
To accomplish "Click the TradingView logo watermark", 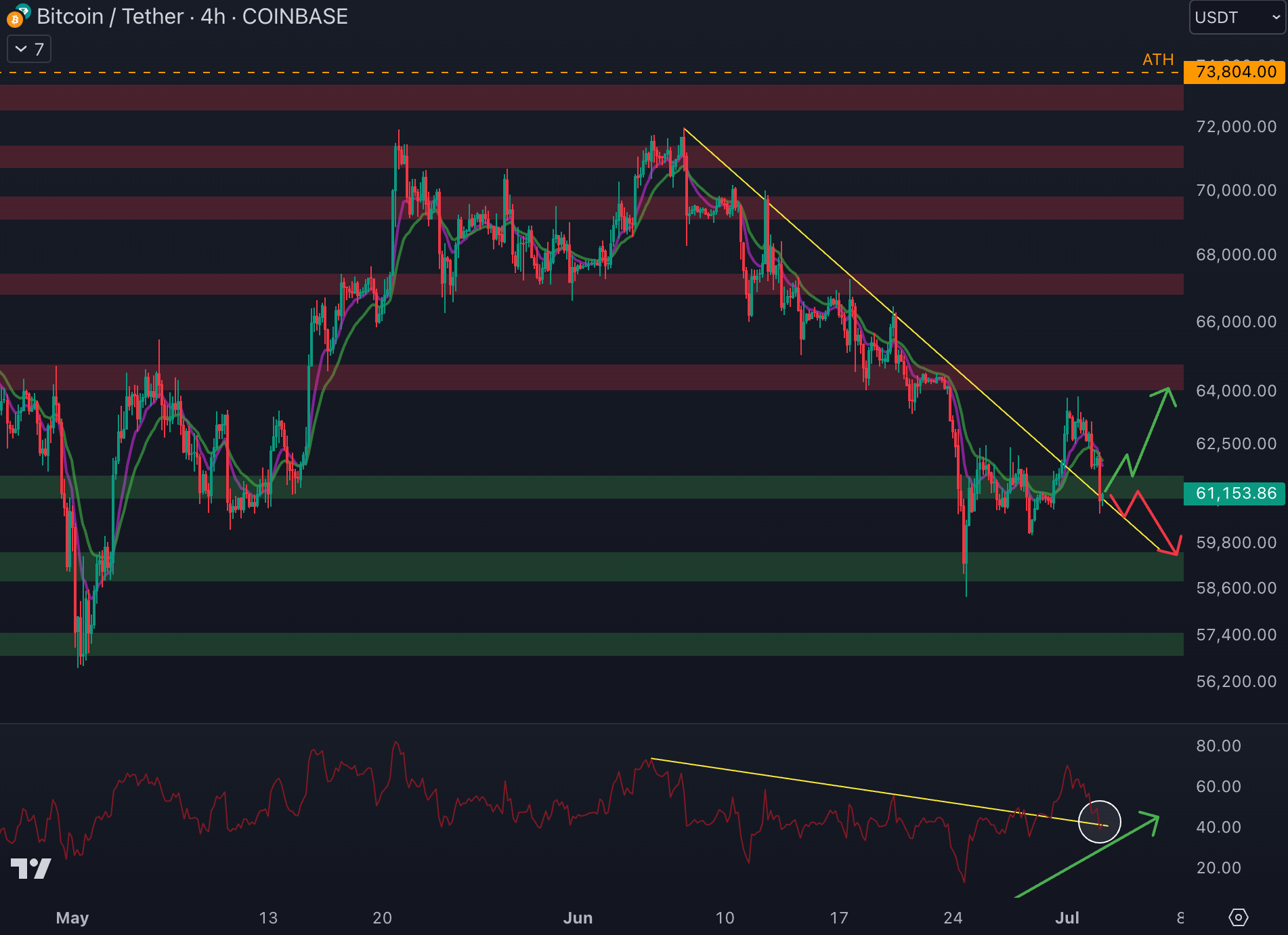I will (x=31, y=869).
